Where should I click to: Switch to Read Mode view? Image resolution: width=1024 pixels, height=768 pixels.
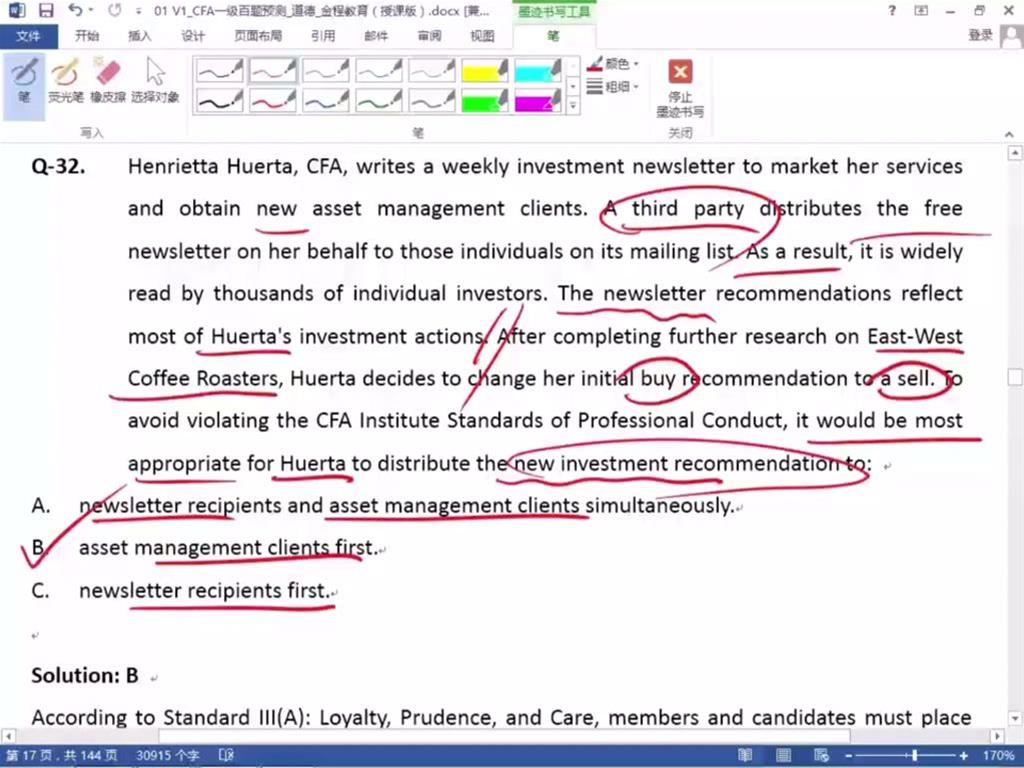click(745, 755)
